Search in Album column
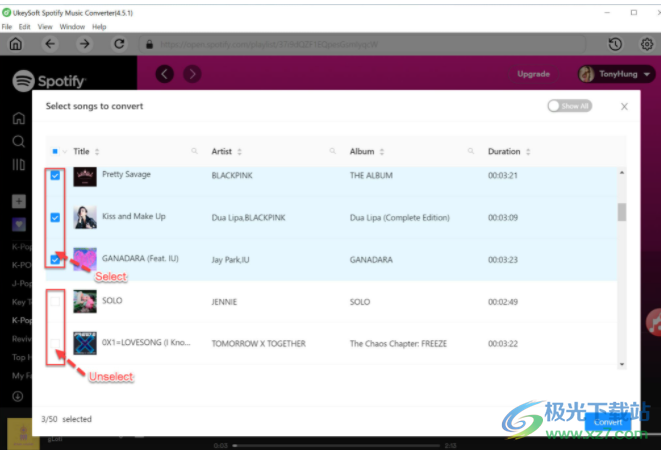 (471, 151)
